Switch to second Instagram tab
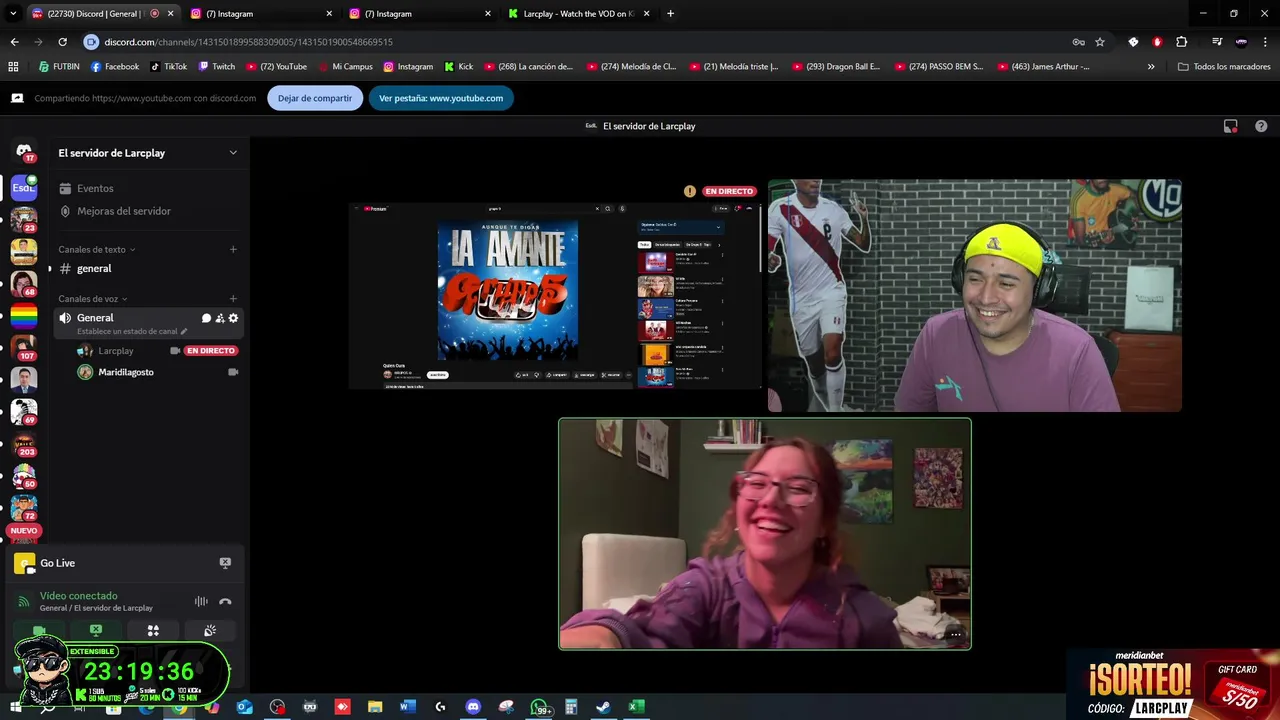 tap(419, 14)
